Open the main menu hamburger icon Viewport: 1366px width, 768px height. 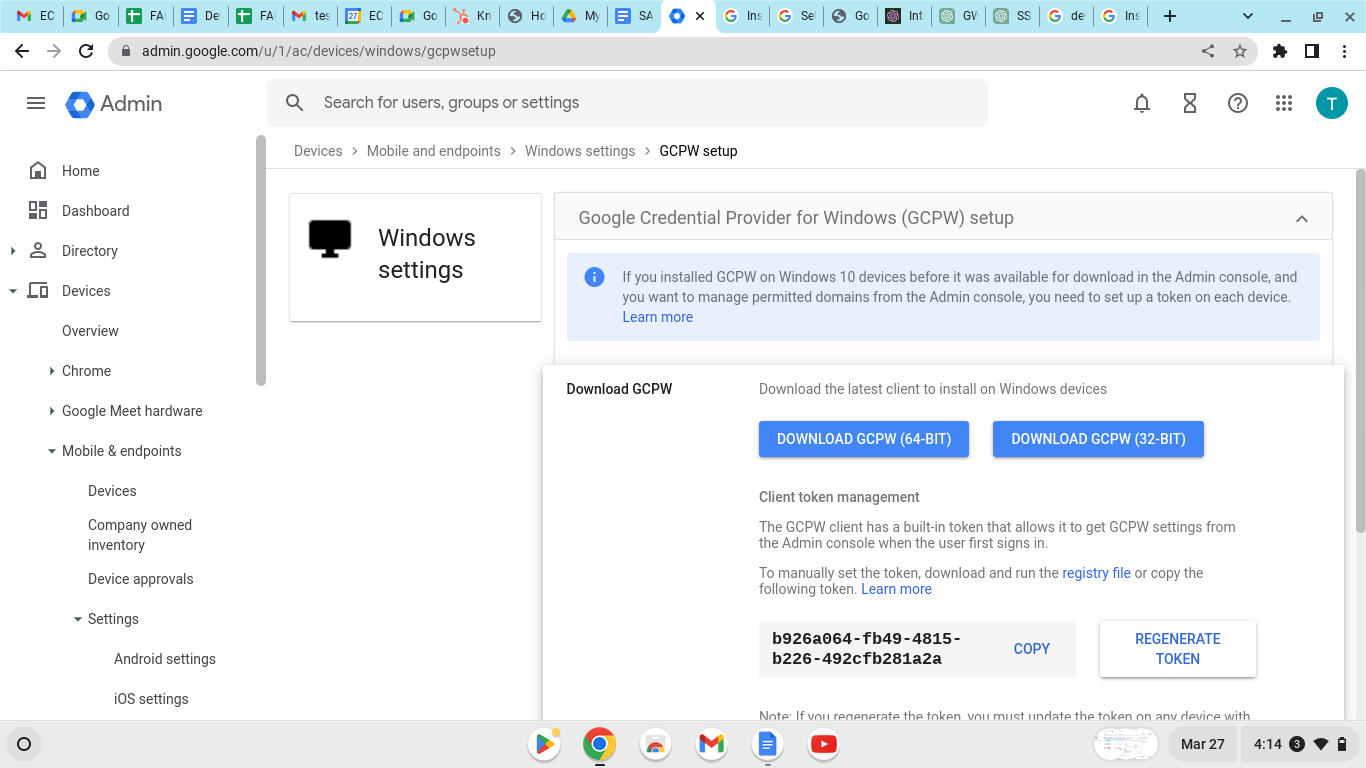tap(36, 103)
